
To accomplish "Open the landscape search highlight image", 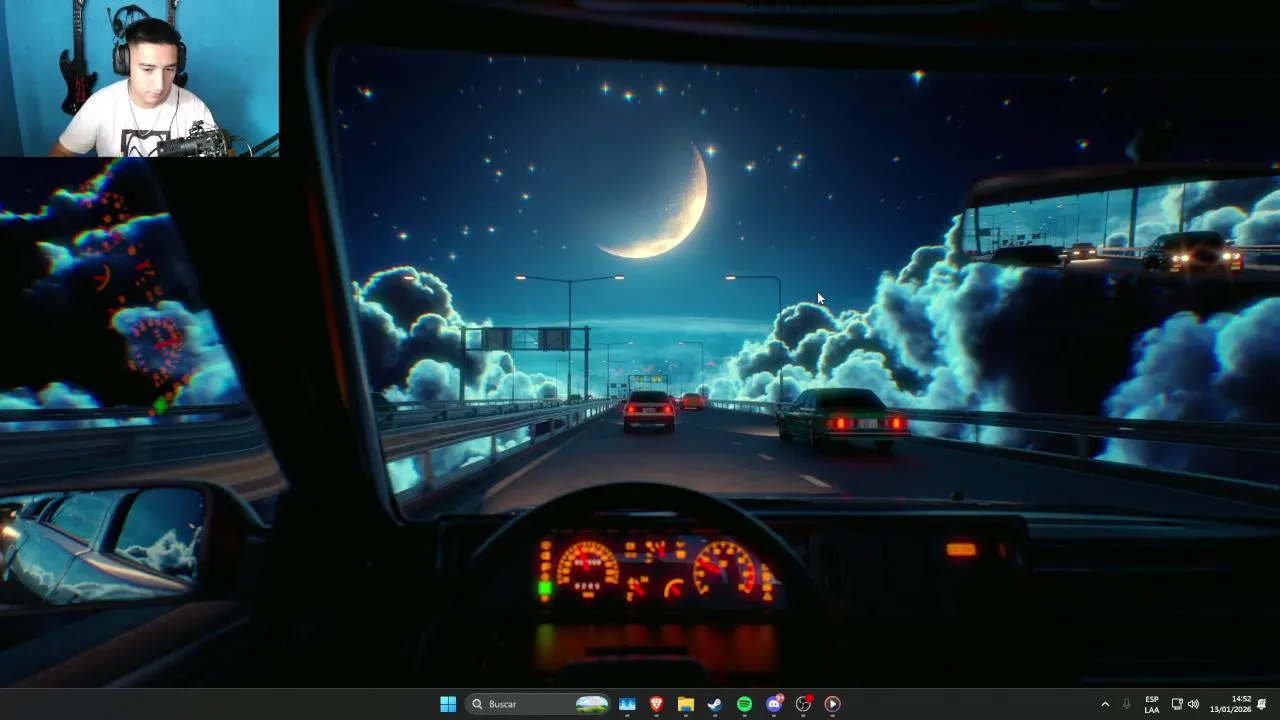I will click(x=591, y=704).
